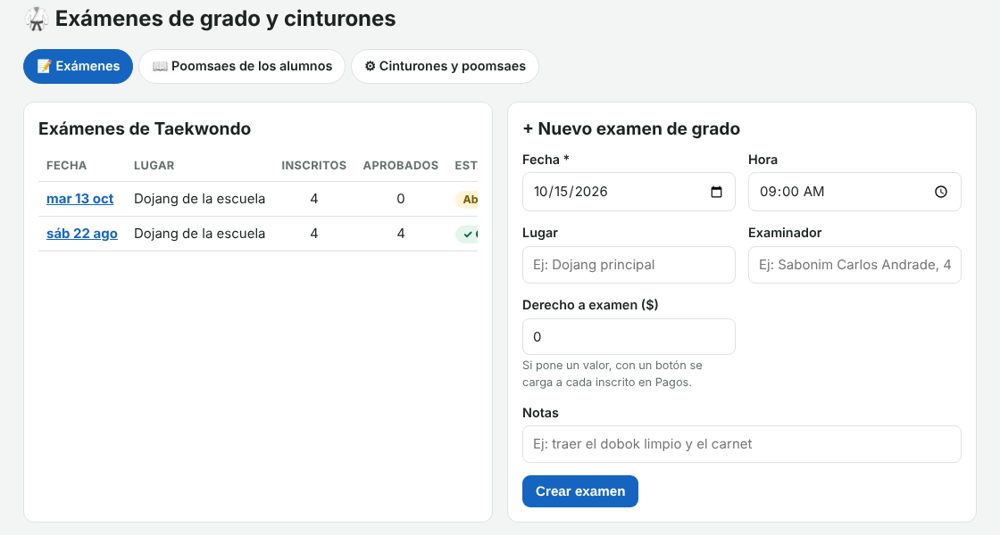Image resolution: width=1000 pixels, height=535 pixels.
Task: Click the INSCRITOS column header
Action: [314, 166]
